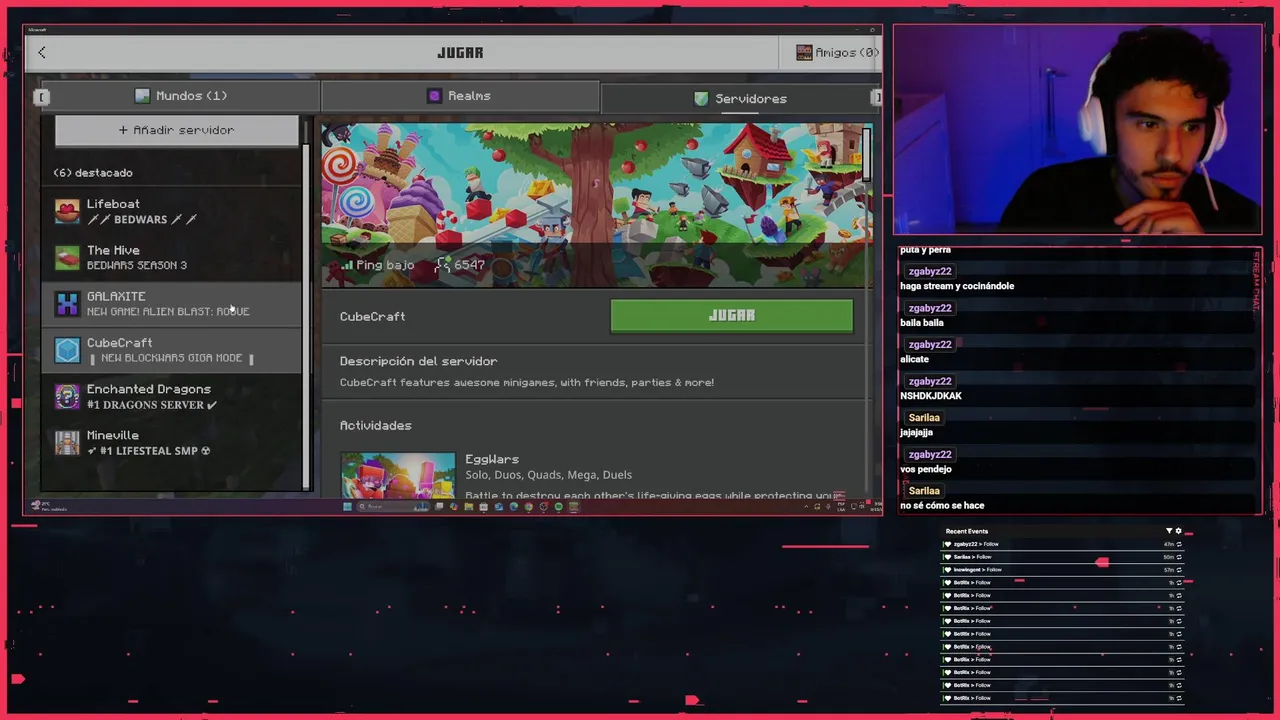
Task: Click the Sarilaa name above 'jajajajja'
Action: [x=924, y=417]
